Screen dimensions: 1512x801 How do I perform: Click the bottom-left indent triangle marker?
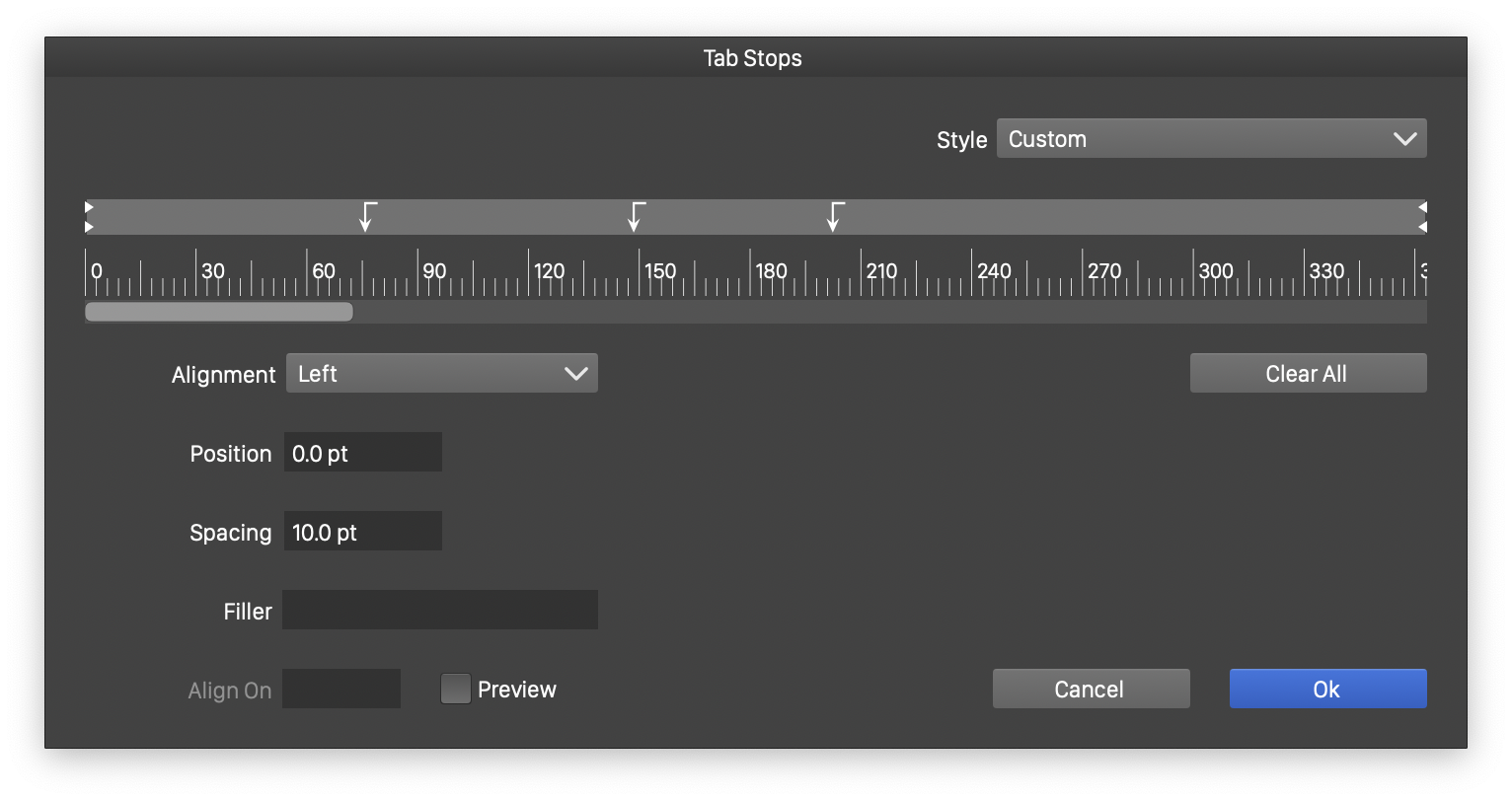pos(90,228)
